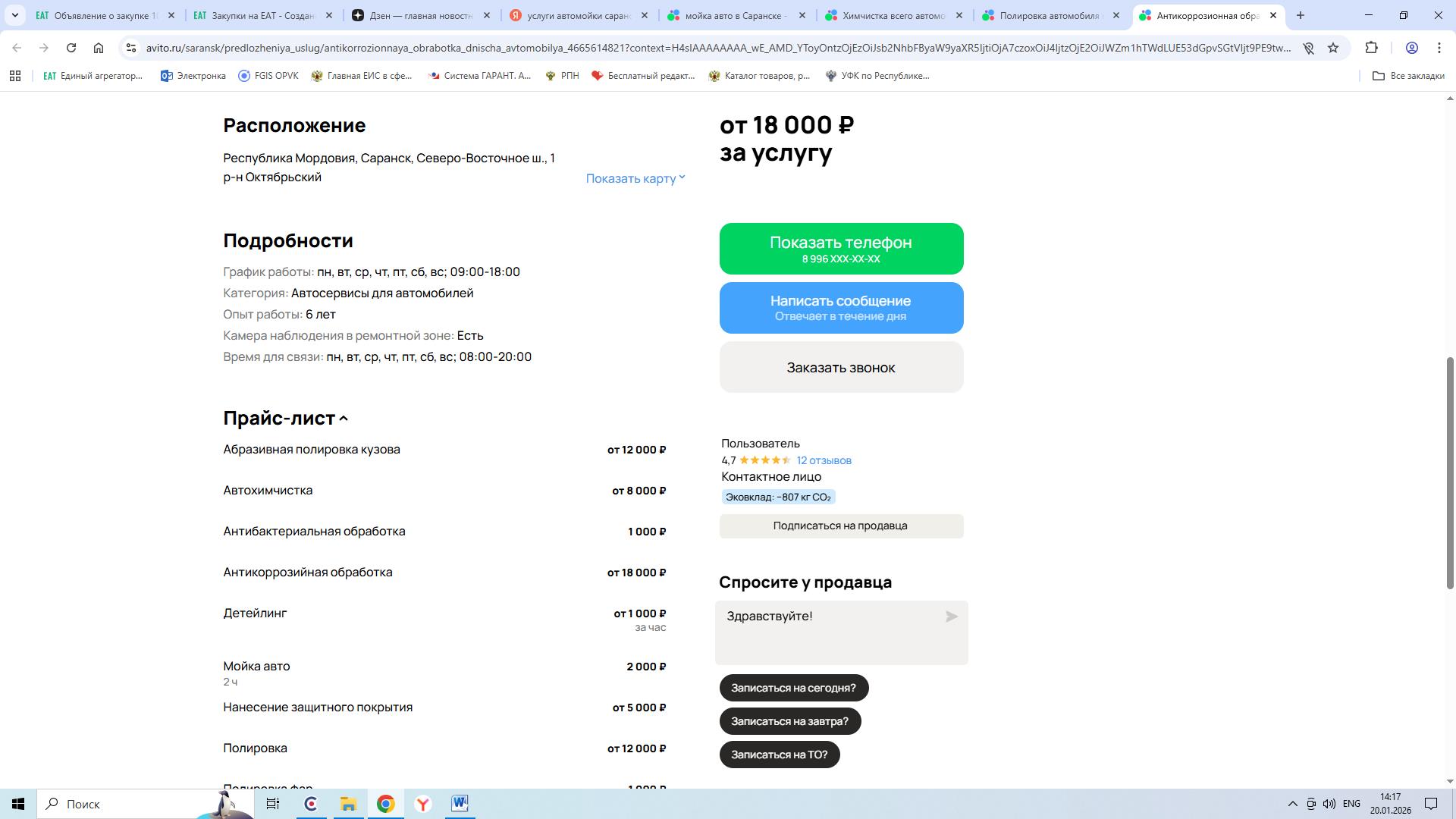Open the Chrome extensions puzzle icon
The image size is (1456, 819).
pos(1371,48)
